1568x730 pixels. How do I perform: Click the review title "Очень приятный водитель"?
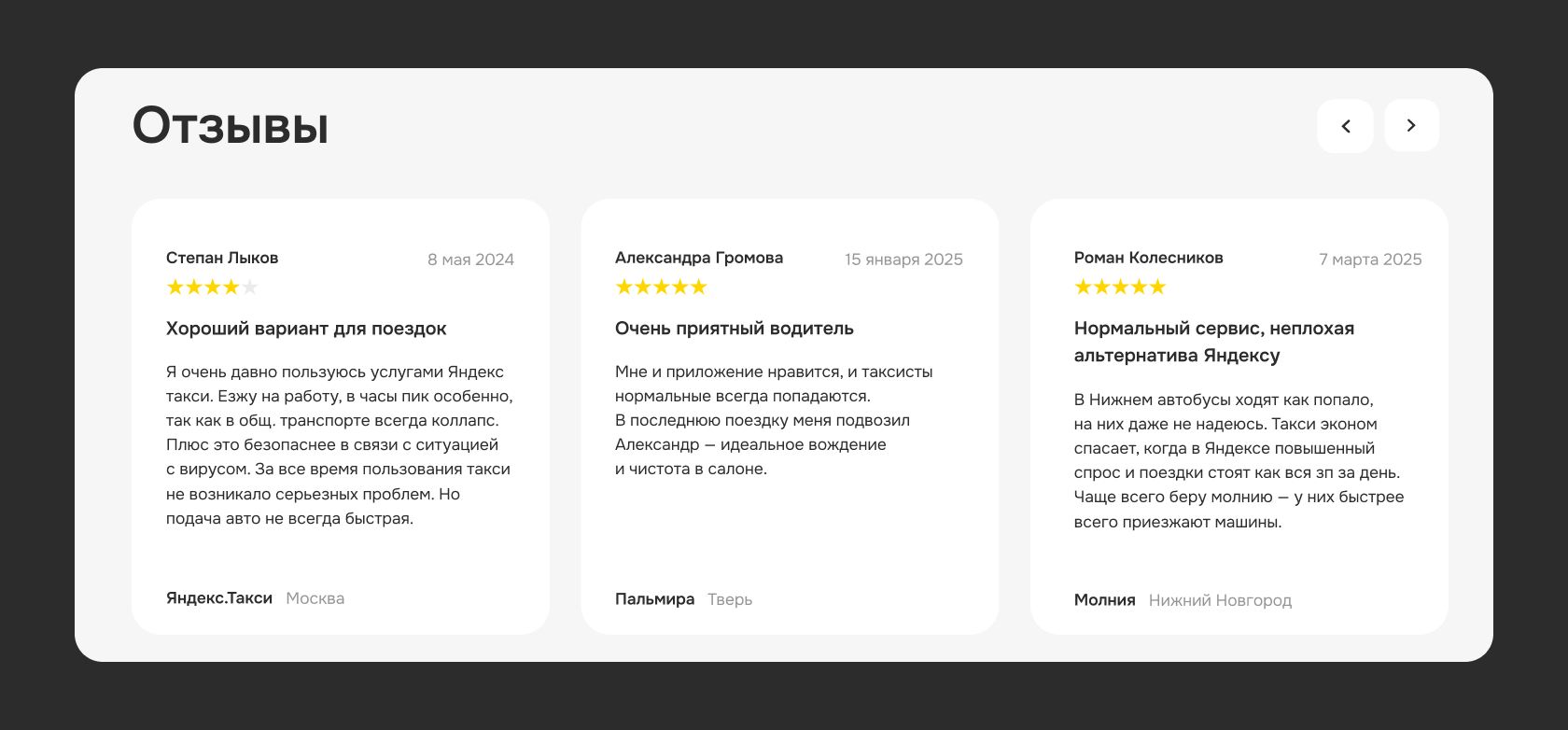[x=734, y=329]
